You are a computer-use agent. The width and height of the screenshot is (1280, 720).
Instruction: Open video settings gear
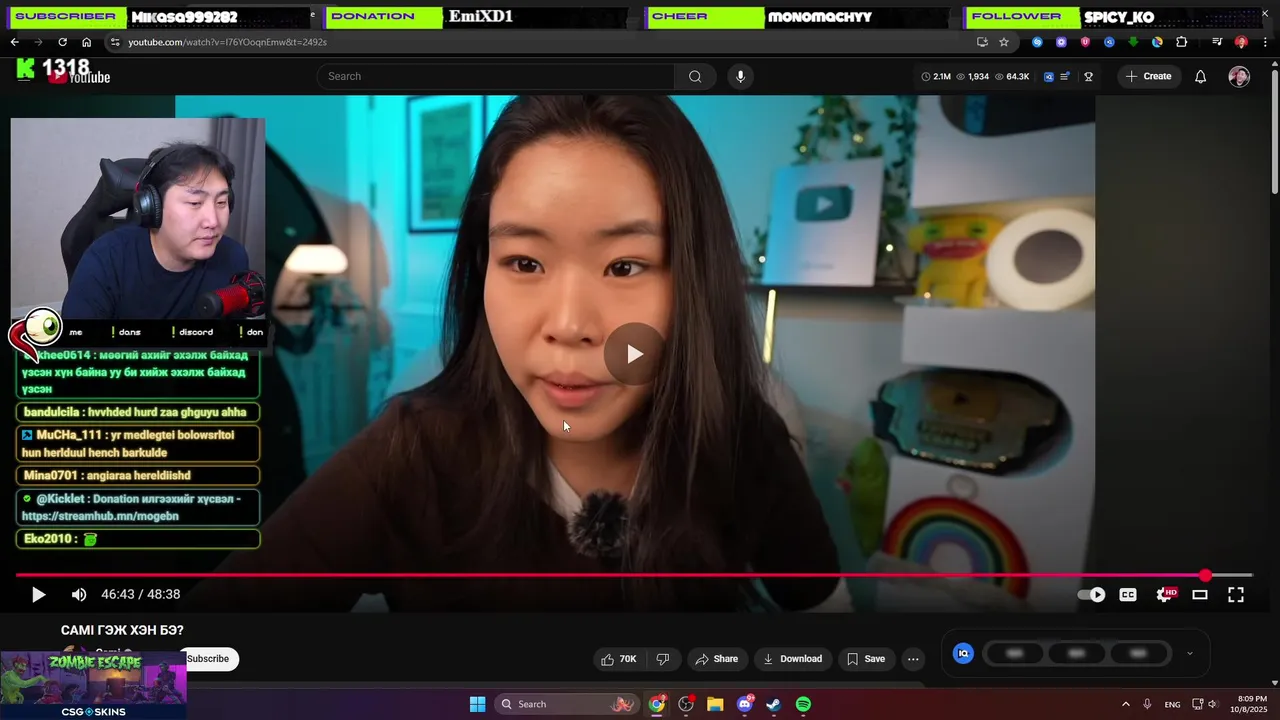[x=1165, y=594]
